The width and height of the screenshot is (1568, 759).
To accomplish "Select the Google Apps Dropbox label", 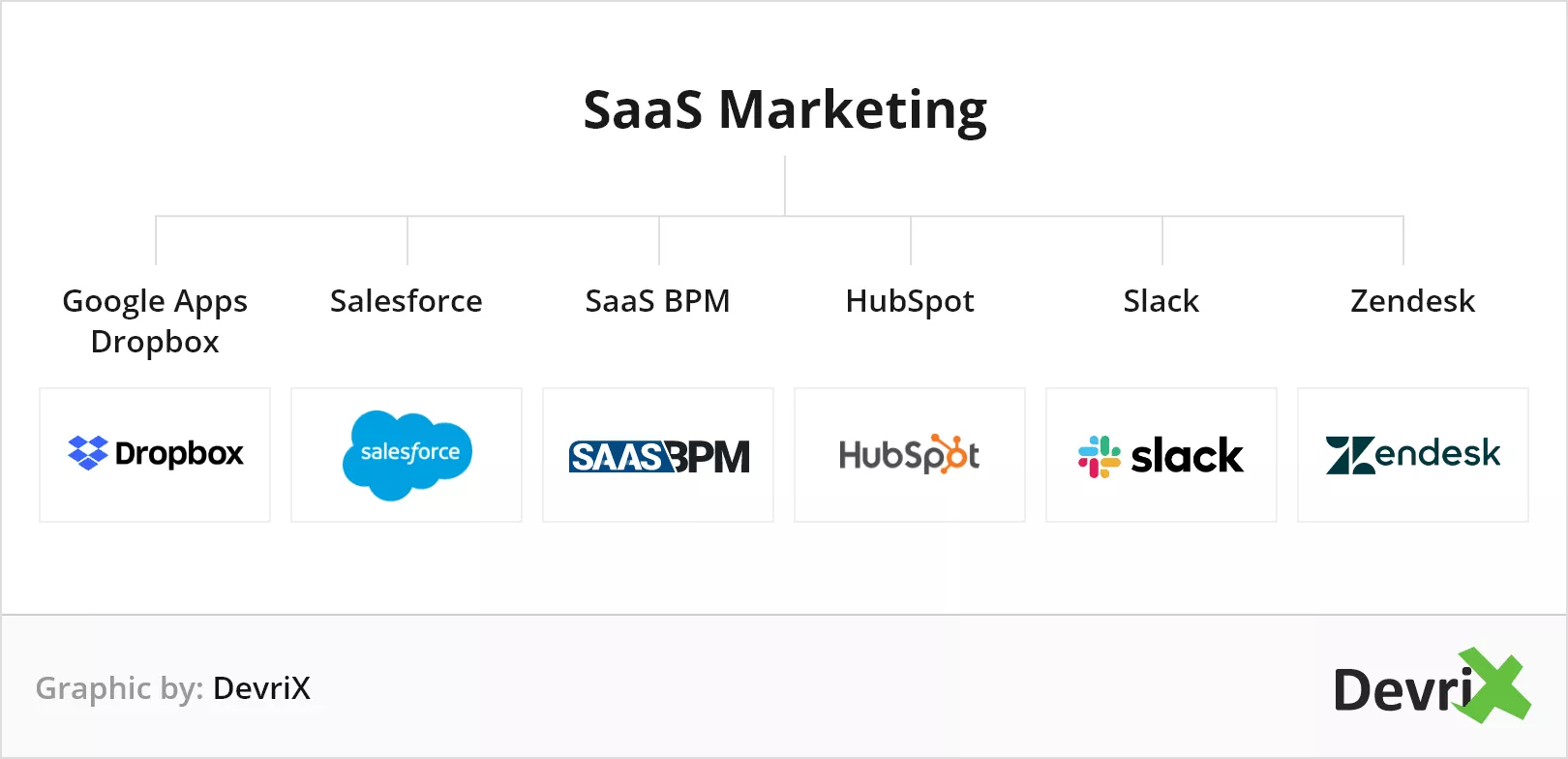I will (x=155, y=321).
